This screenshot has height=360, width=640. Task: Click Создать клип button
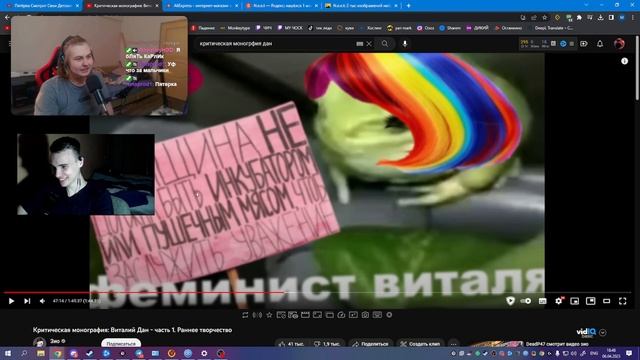[x=420, y=344]
